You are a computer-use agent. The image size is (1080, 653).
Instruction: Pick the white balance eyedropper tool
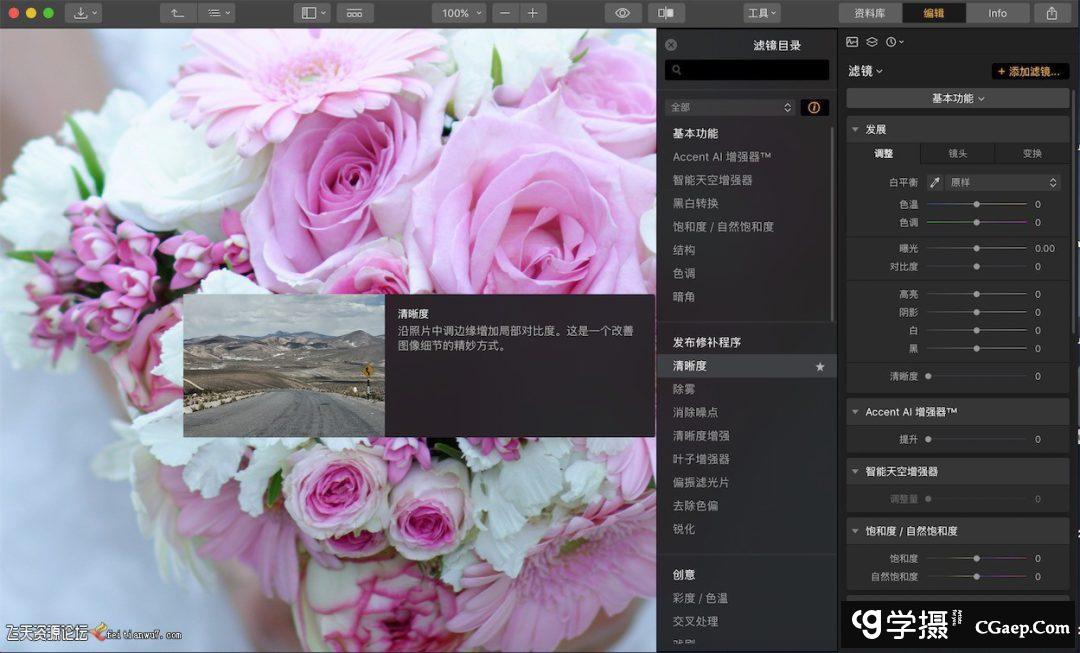pyautogui.click(x=934, y=183)
